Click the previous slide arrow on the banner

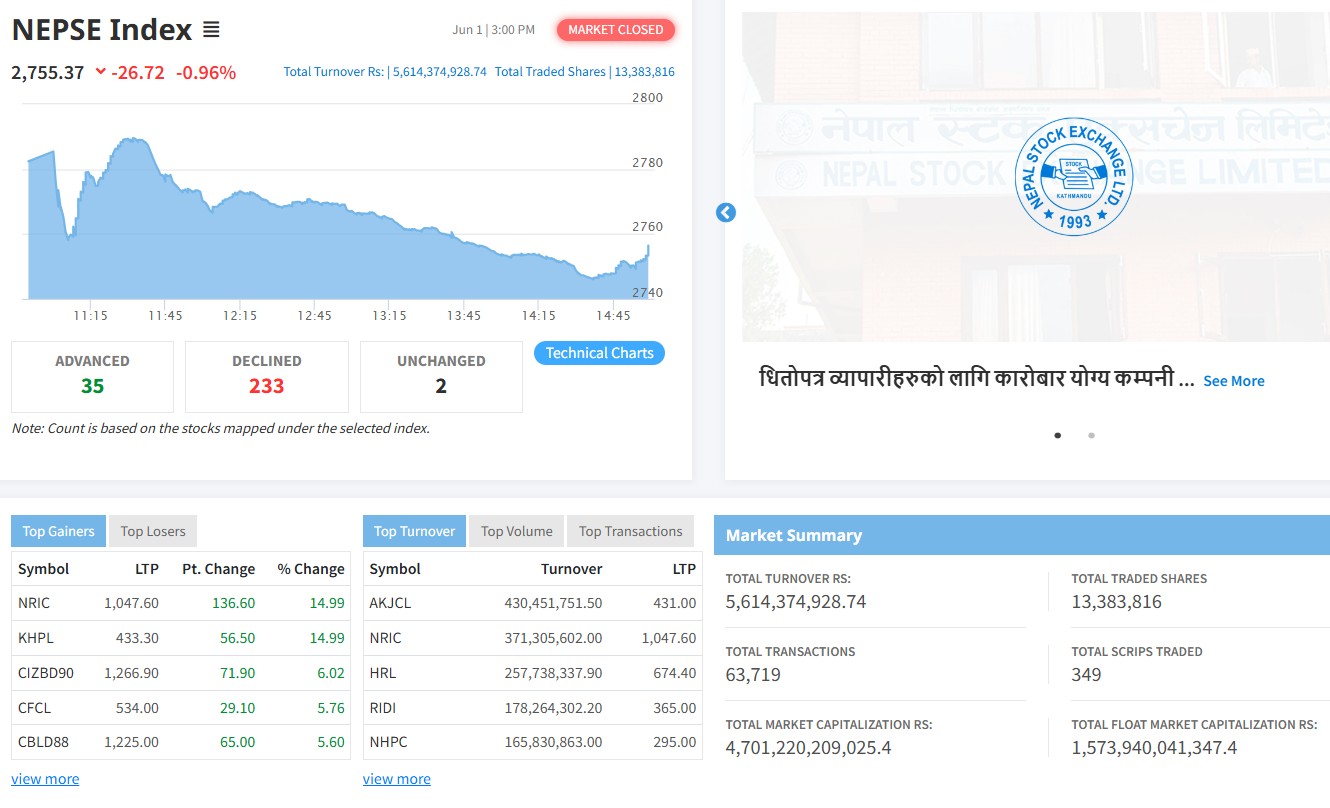click(726, 213)
